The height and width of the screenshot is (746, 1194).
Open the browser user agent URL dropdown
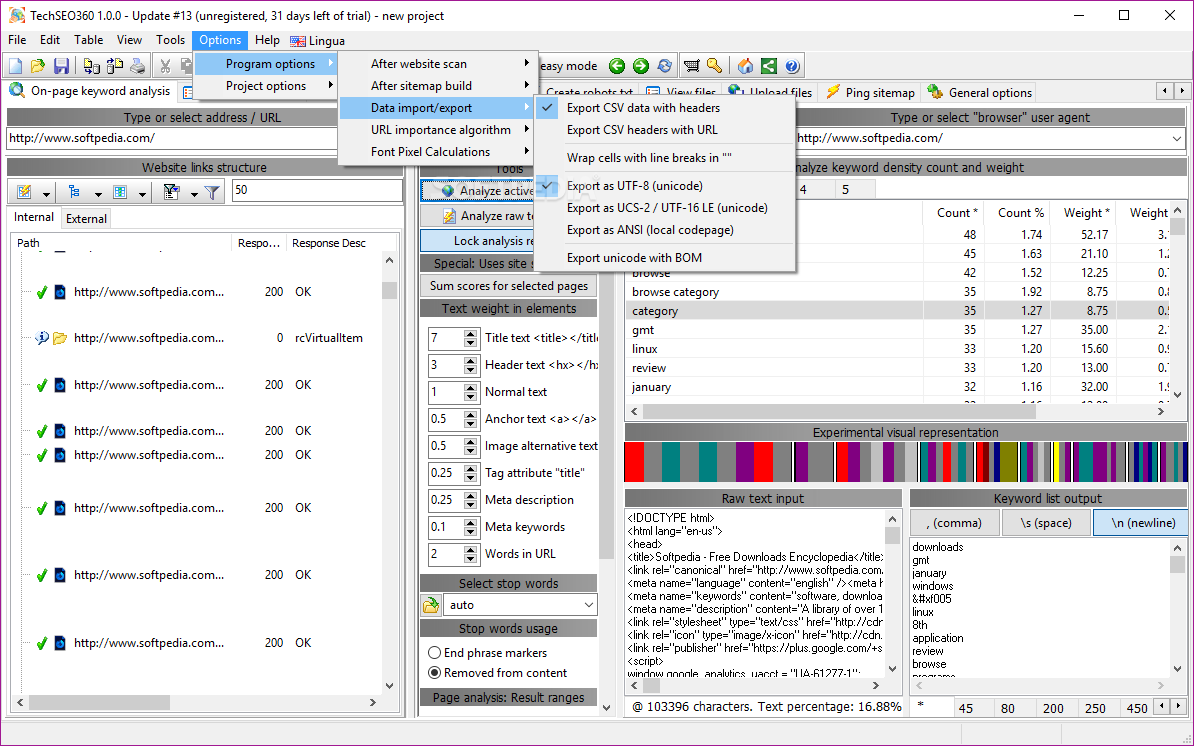(1177, 139)
